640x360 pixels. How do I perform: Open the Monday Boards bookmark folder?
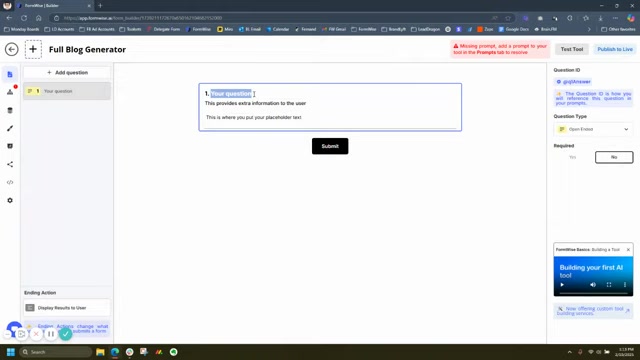[21, 29]
